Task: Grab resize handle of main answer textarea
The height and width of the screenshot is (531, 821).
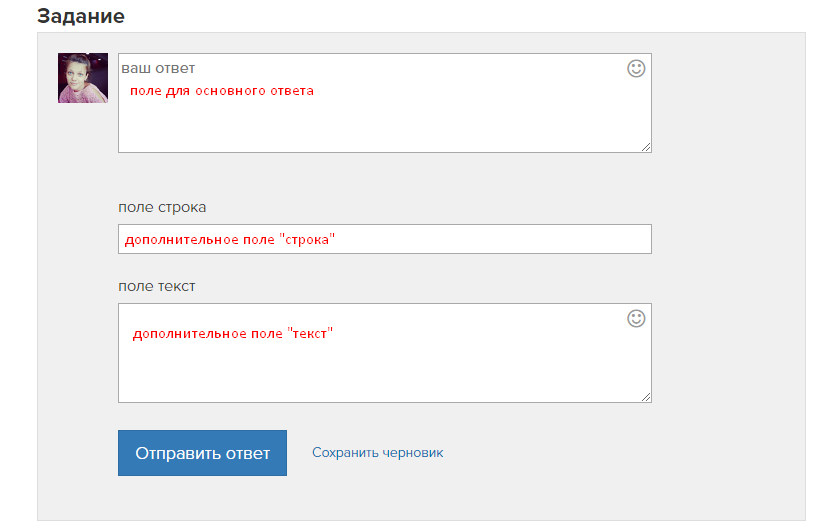Action: [646, 147]
